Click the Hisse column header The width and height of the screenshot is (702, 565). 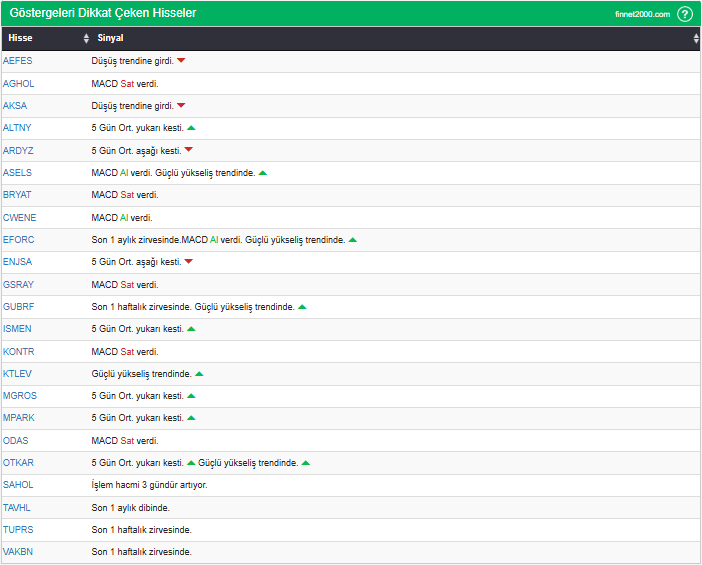(x=20, y=38)
